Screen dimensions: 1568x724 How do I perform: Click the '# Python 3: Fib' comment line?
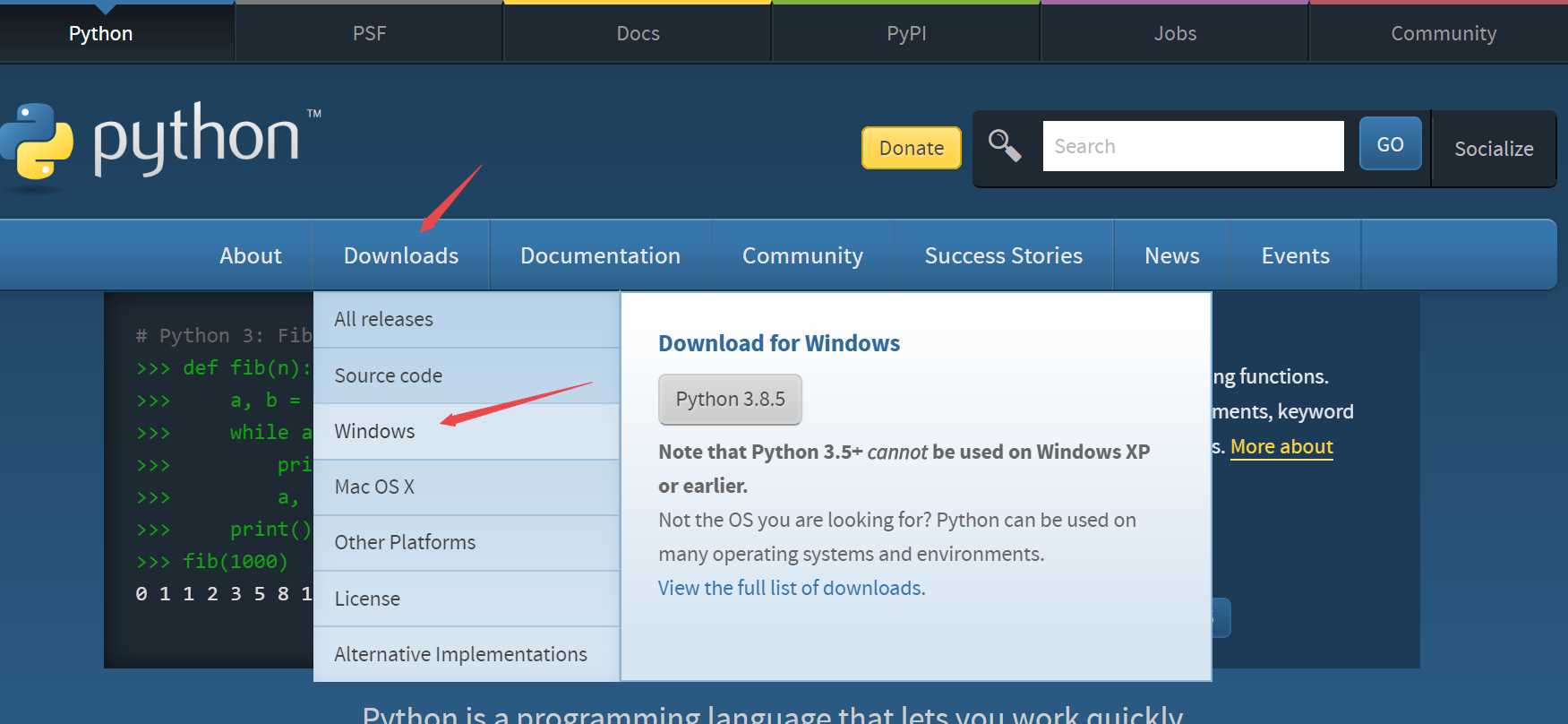pos(223,335)
